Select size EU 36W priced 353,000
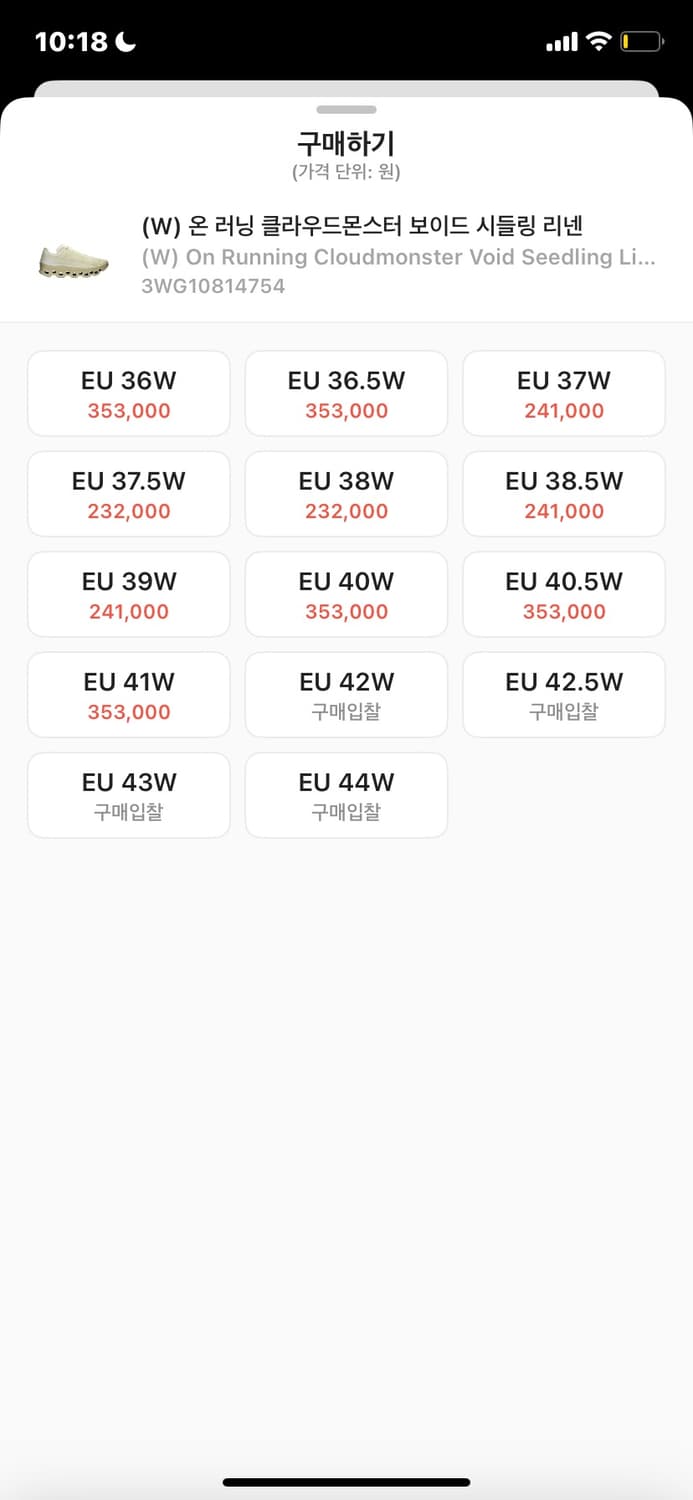This screenshot has height=1500, width=693. click(x=128, y=393)
